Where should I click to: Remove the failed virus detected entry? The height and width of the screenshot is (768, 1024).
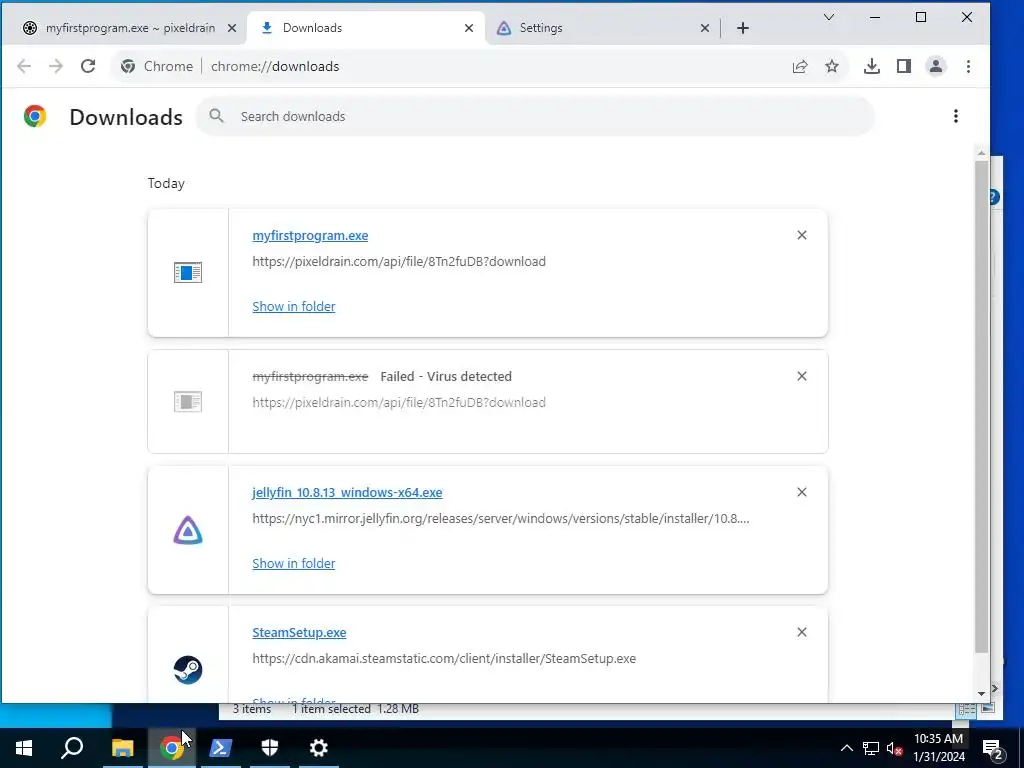click(x=802, y=376)
